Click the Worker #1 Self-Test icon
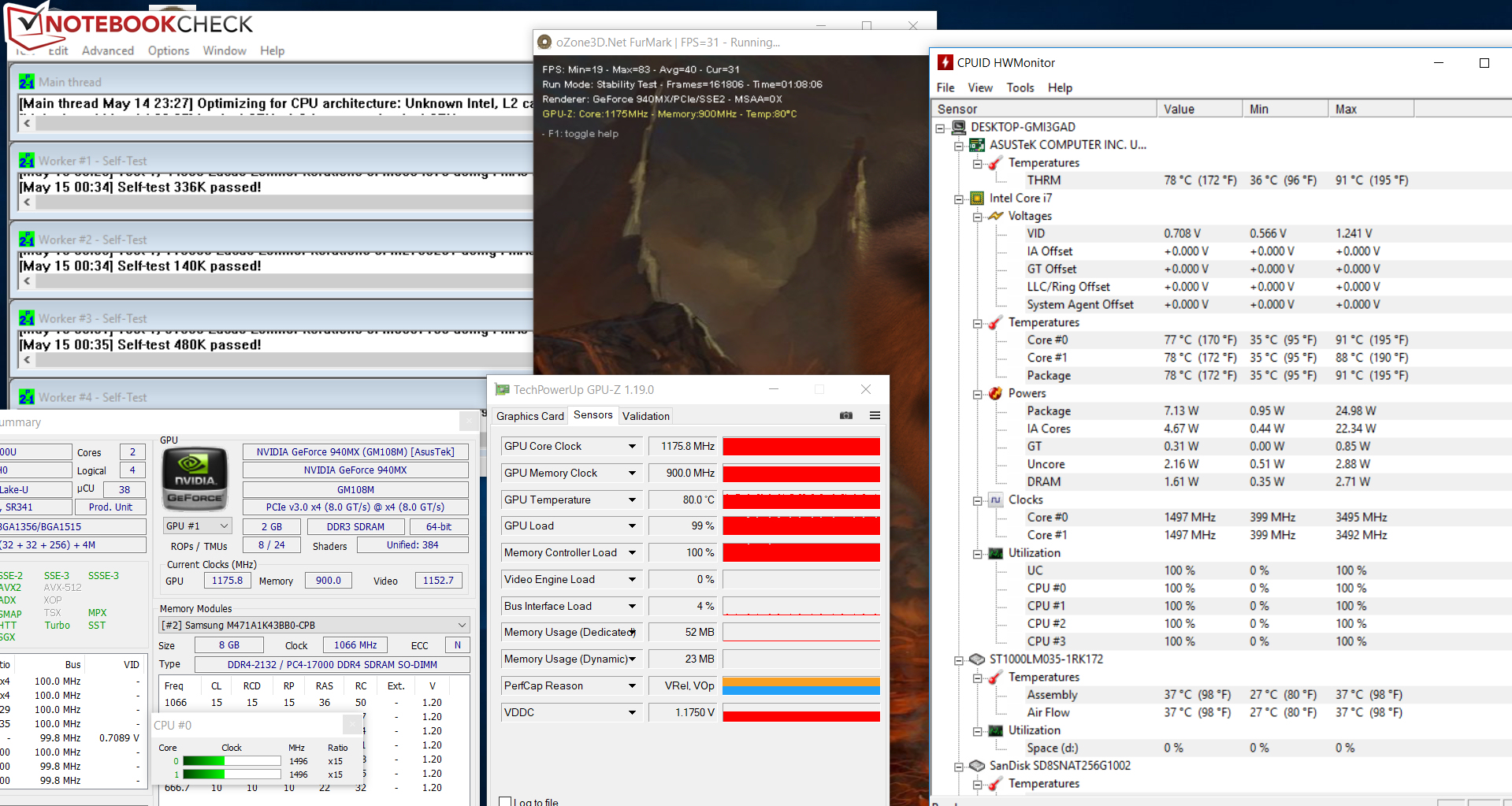This screenshot has height=806, width=1512. (27, 161)
